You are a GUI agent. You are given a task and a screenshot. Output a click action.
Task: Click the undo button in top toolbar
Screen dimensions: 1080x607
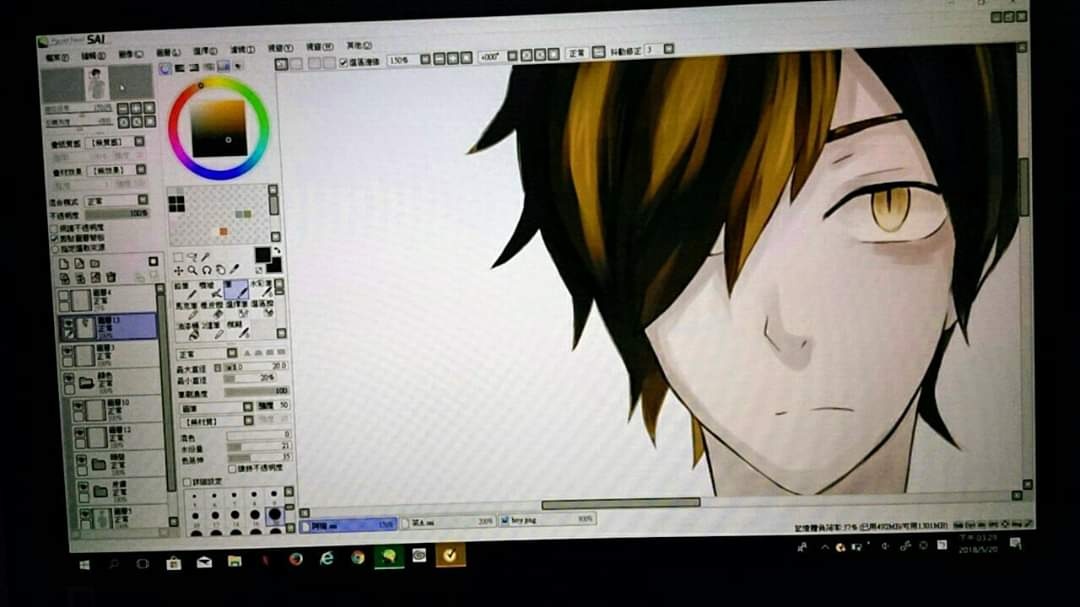pyautogui.click(x=282, y=64)
